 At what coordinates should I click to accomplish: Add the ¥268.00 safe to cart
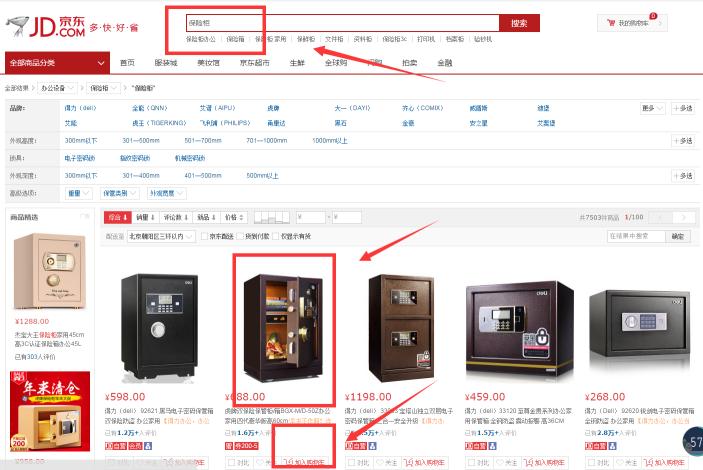coord(665,462)
